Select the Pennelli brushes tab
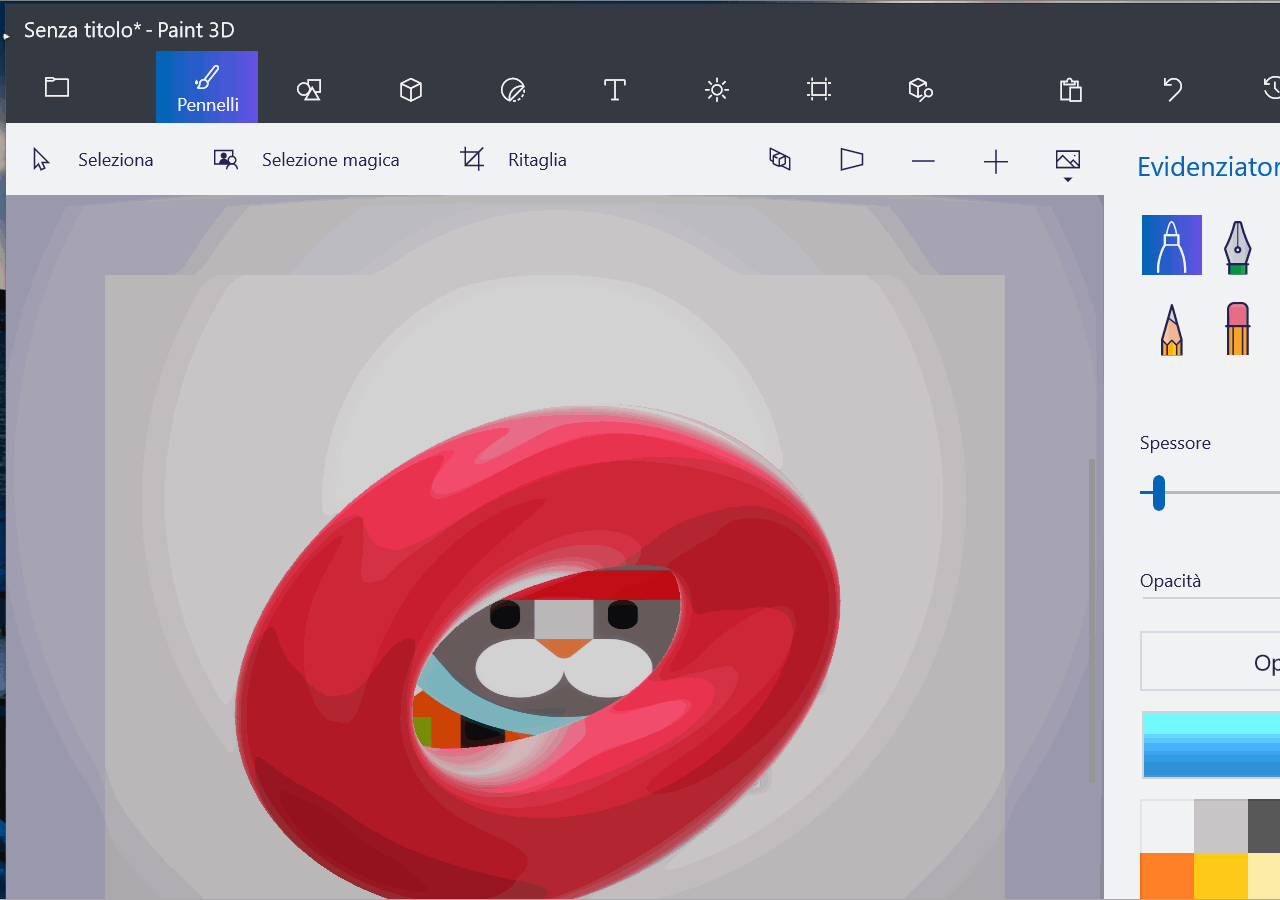The image size is (1280, 900). click(207, 87)
